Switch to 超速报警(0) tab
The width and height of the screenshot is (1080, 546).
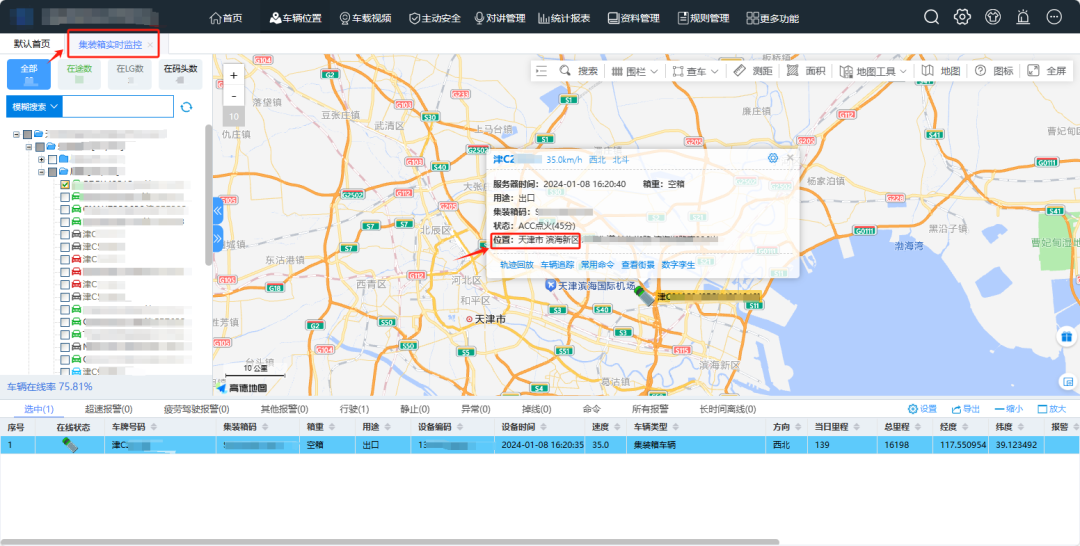109,409
